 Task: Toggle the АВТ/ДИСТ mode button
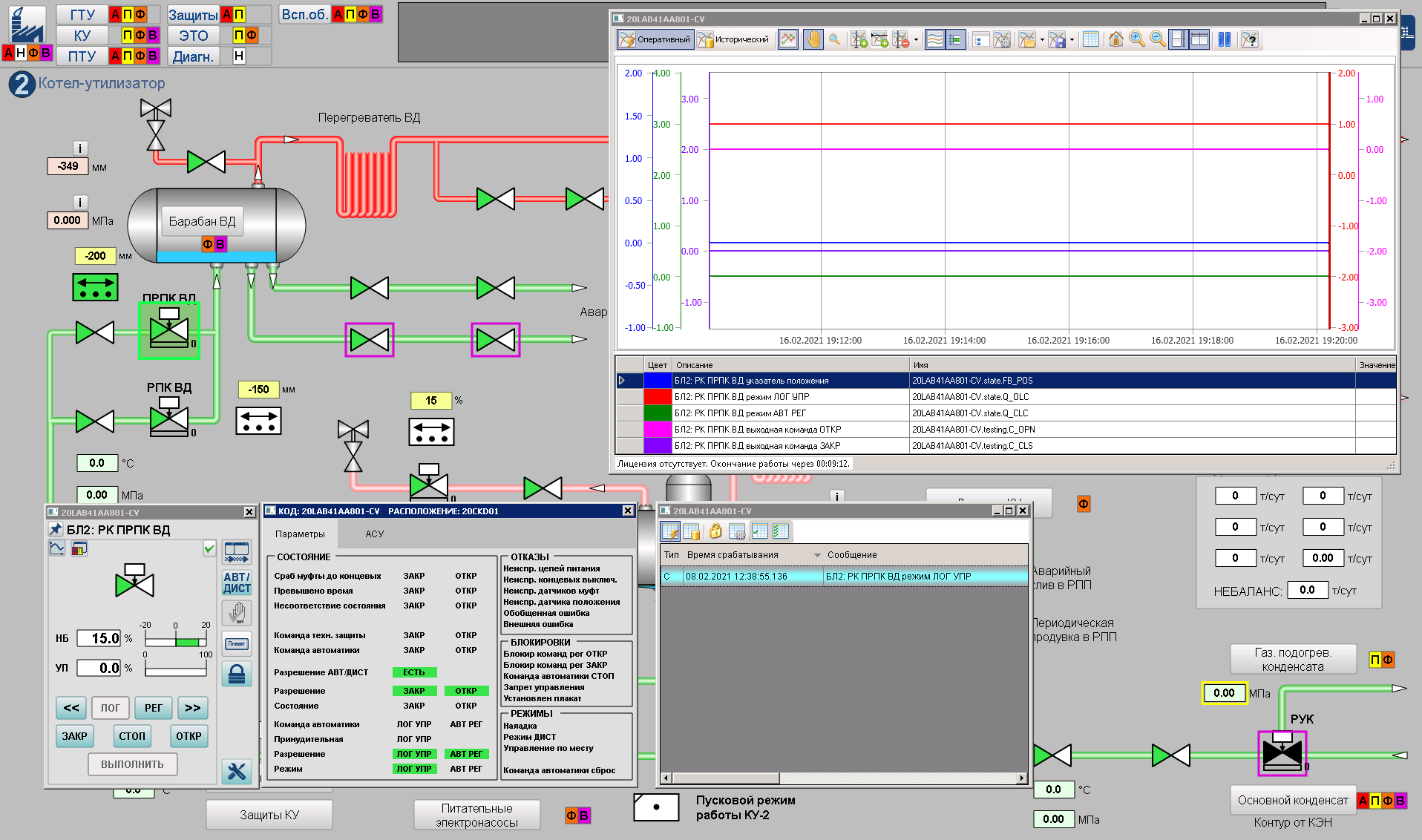pos(236,583)
